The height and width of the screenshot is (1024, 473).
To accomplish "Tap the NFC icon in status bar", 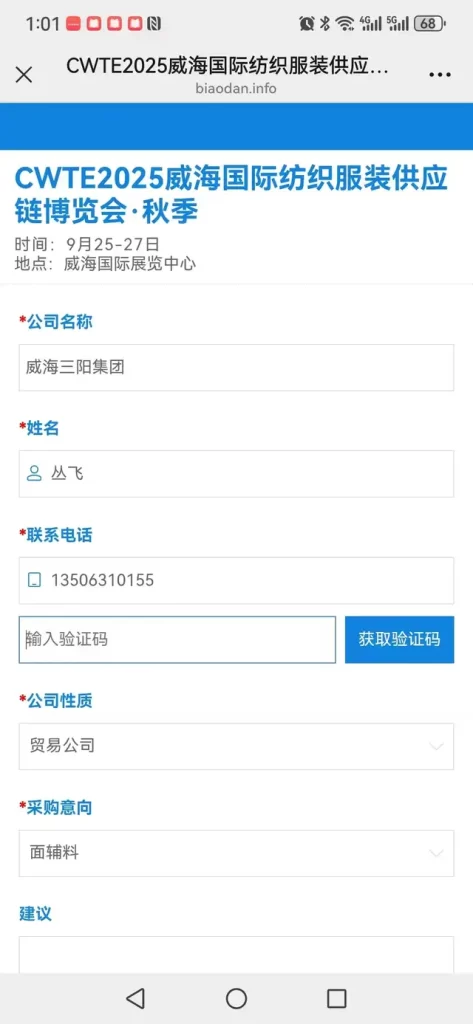I will (x=154, y=24).
